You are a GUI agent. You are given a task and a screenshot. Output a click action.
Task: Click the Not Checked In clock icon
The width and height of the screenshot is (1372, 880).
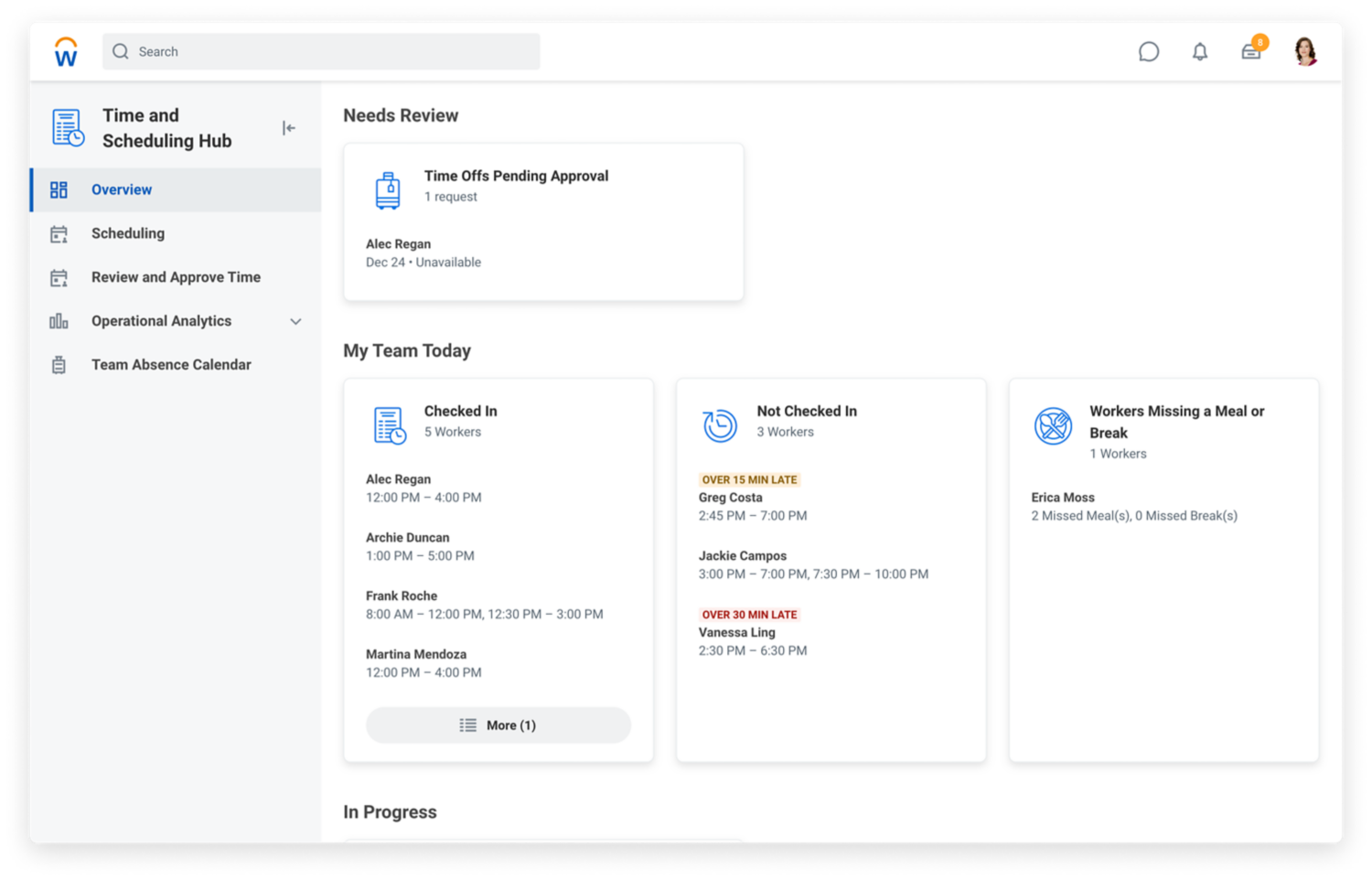coord(720,425)
